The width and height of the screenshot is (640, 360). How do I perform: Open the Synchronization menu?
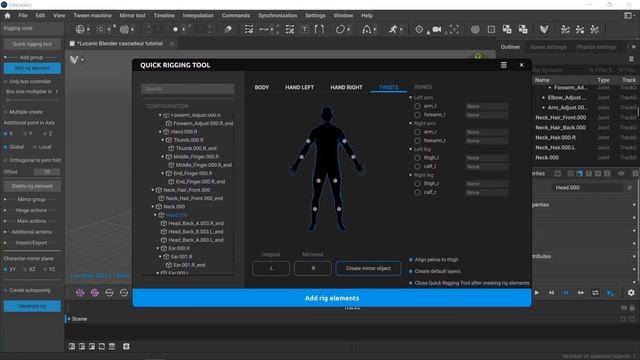click(x=278, y=16)
